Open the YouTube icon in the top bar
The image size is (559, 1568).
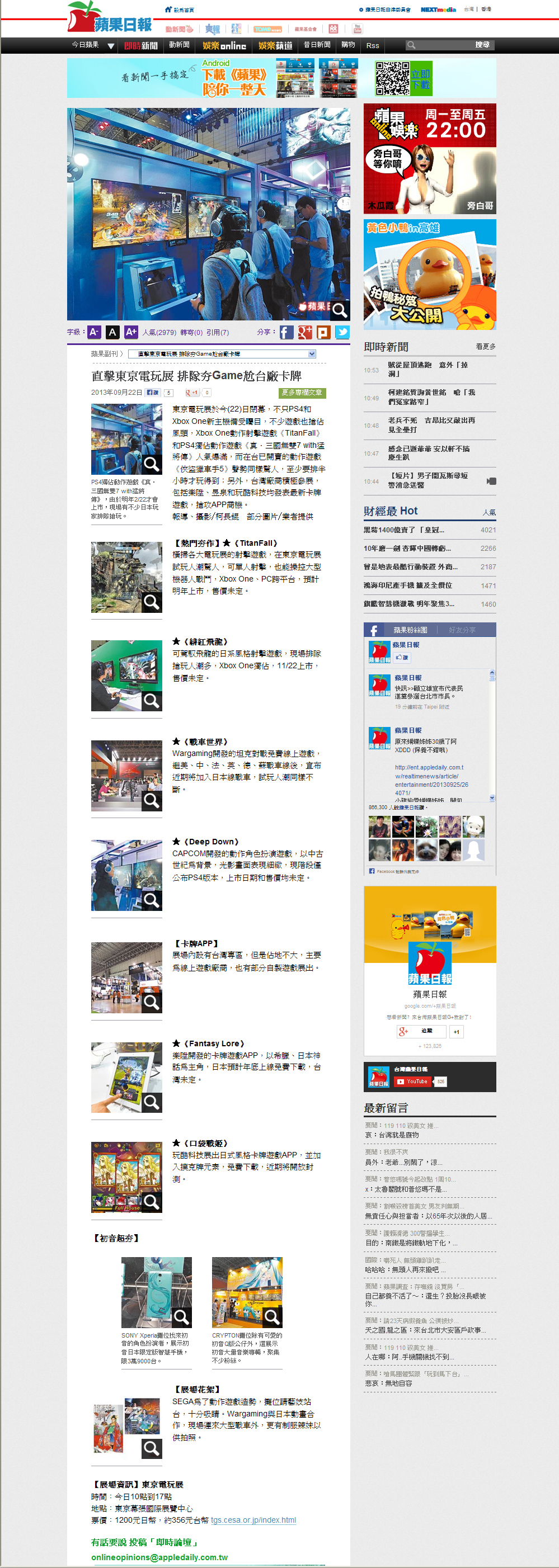tap(358, 29)
